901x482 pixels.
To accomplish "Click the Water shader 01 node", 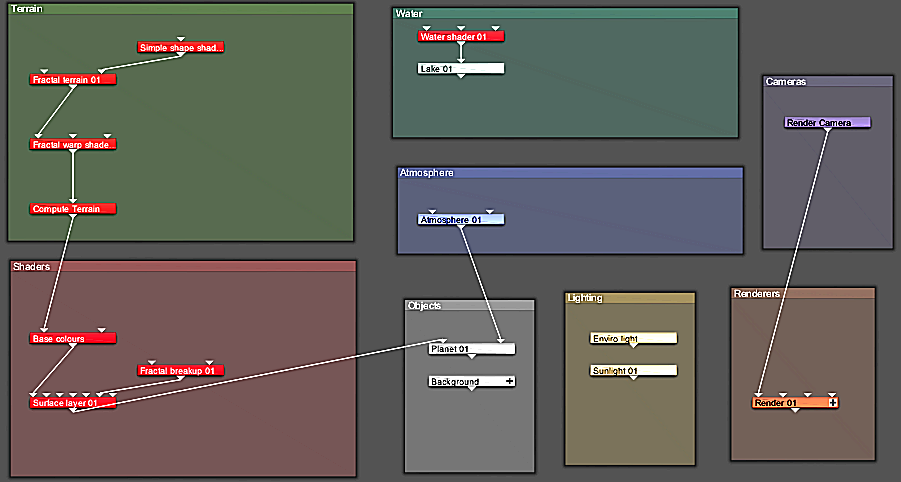I will click(x=460, y=37).
